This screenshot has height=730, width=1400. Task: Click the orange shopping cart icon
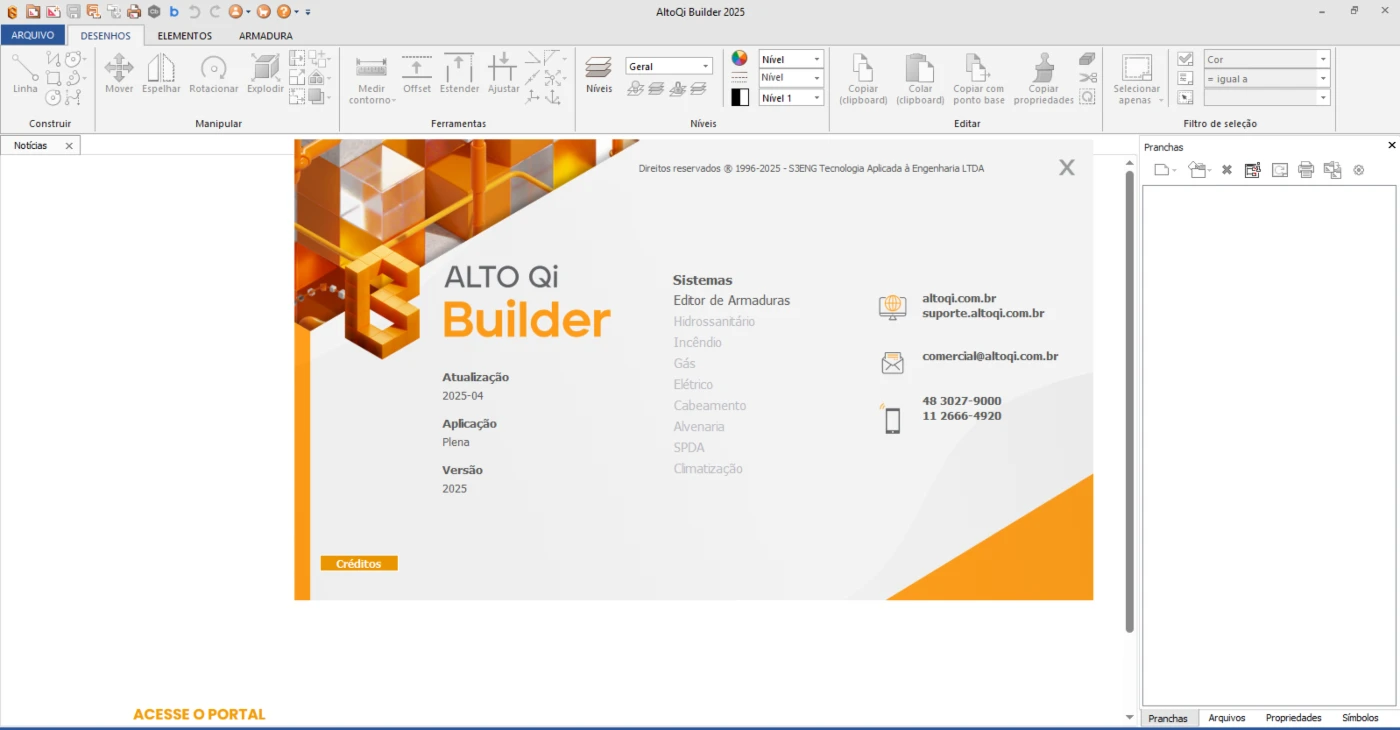click(263, 12)
